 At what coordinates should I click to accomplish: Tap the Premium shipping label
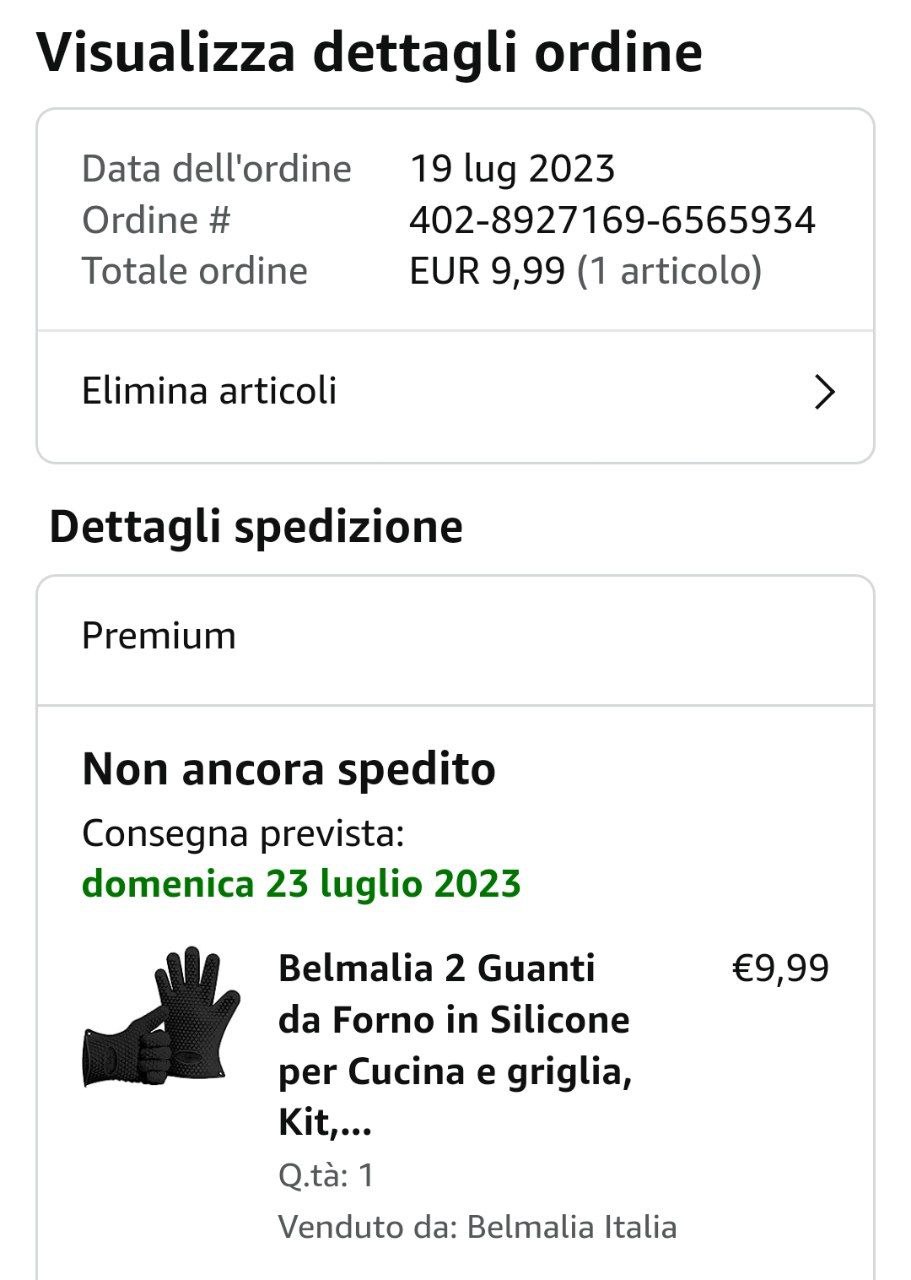(x=159, y=636)
